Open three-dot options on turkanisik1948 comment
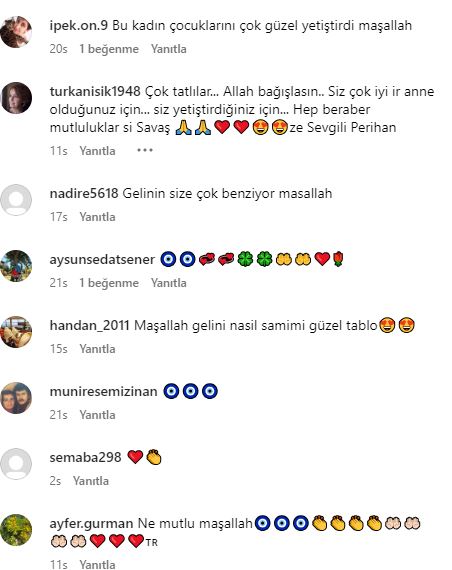The height and width of the screenshot is (570, 452). [145, 150]
